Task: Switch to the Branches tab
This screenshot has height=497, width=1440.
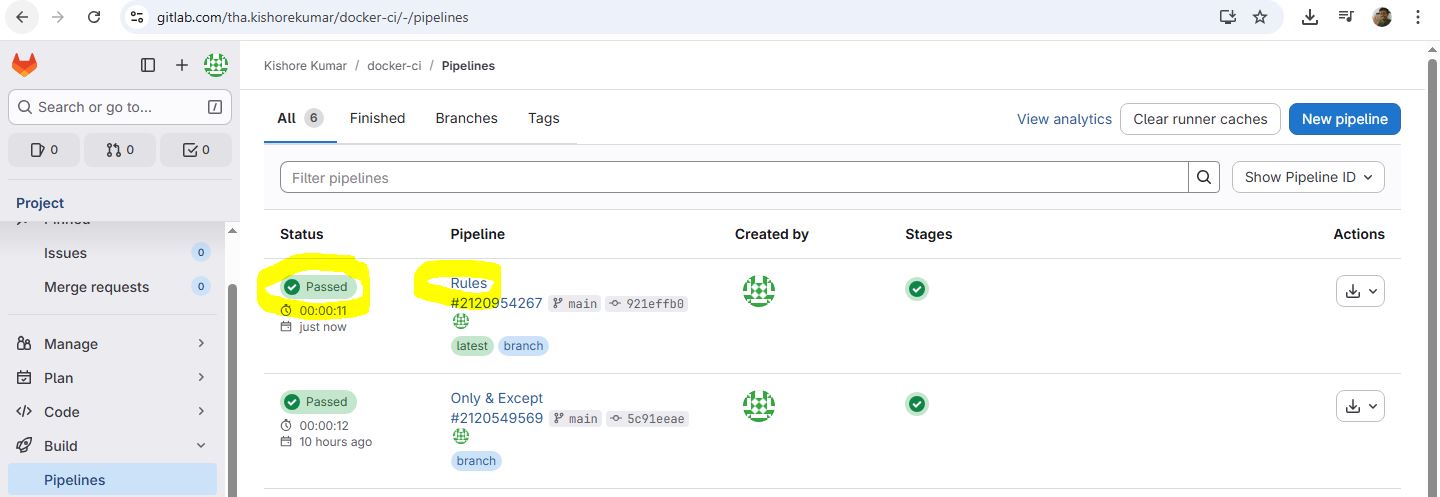Action: [466, 118]
